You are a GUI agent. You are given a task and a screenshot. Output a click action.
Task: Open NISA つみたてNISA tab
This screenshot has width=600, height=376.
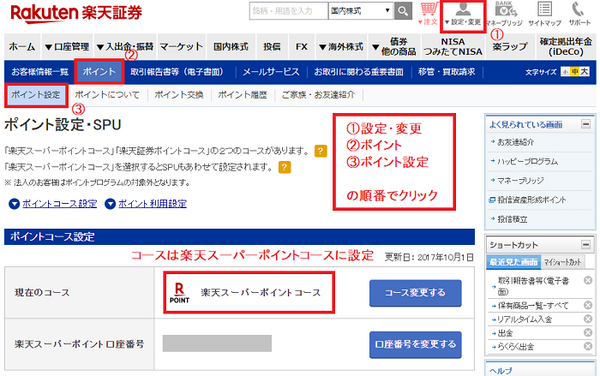453,47
